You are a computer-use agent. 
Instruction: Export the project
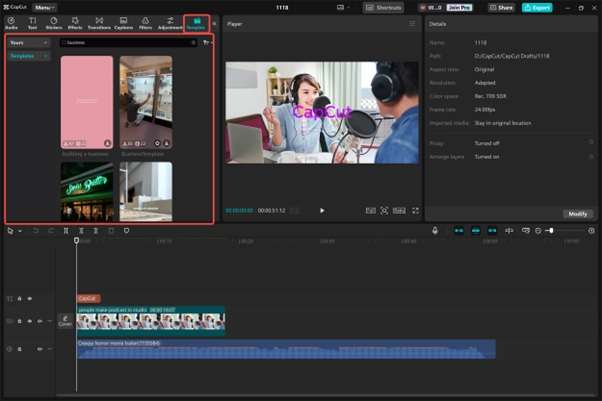pos(537,7)
